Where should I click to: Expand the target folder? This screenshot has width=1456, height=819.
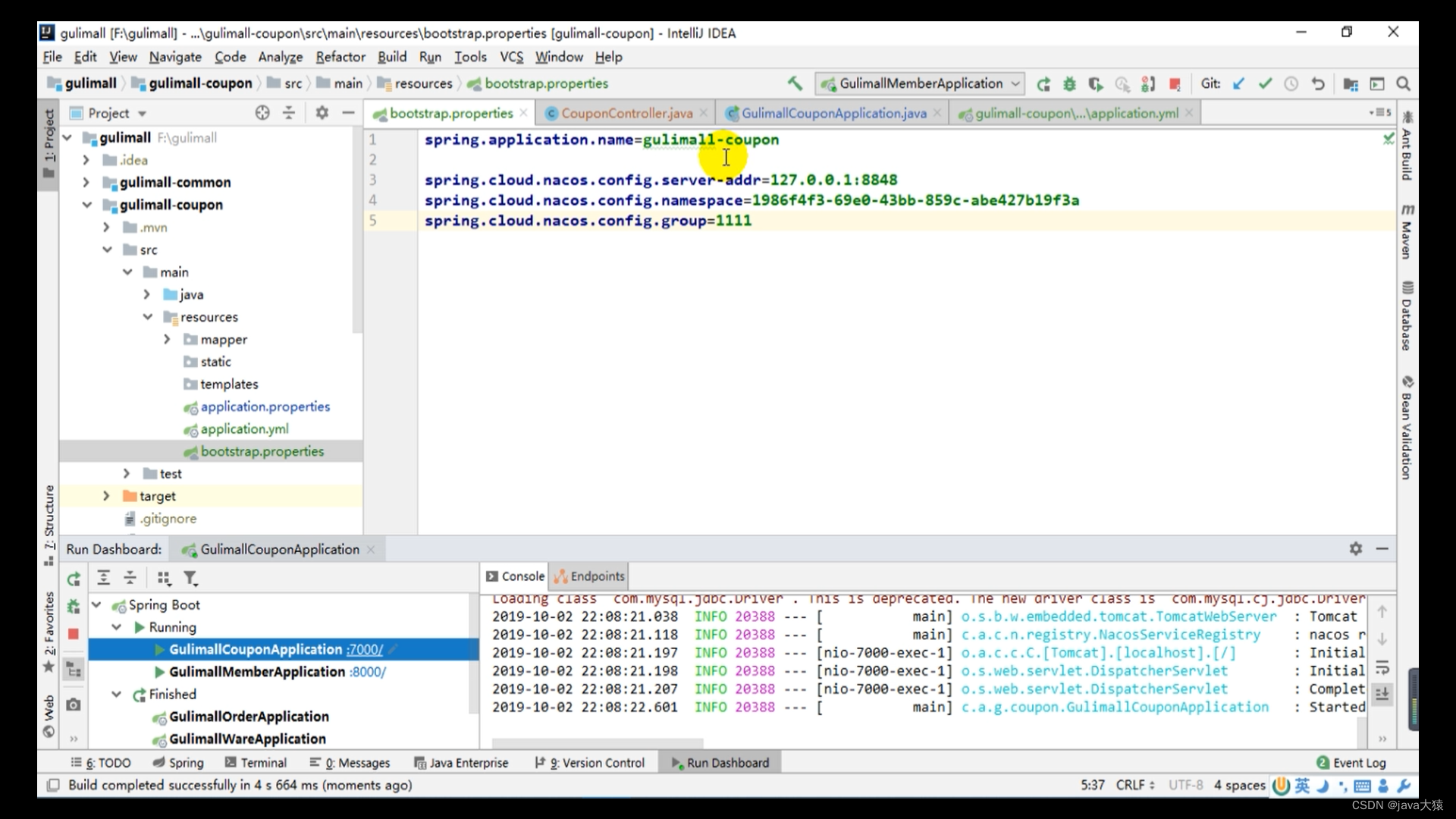click(106, 496)
